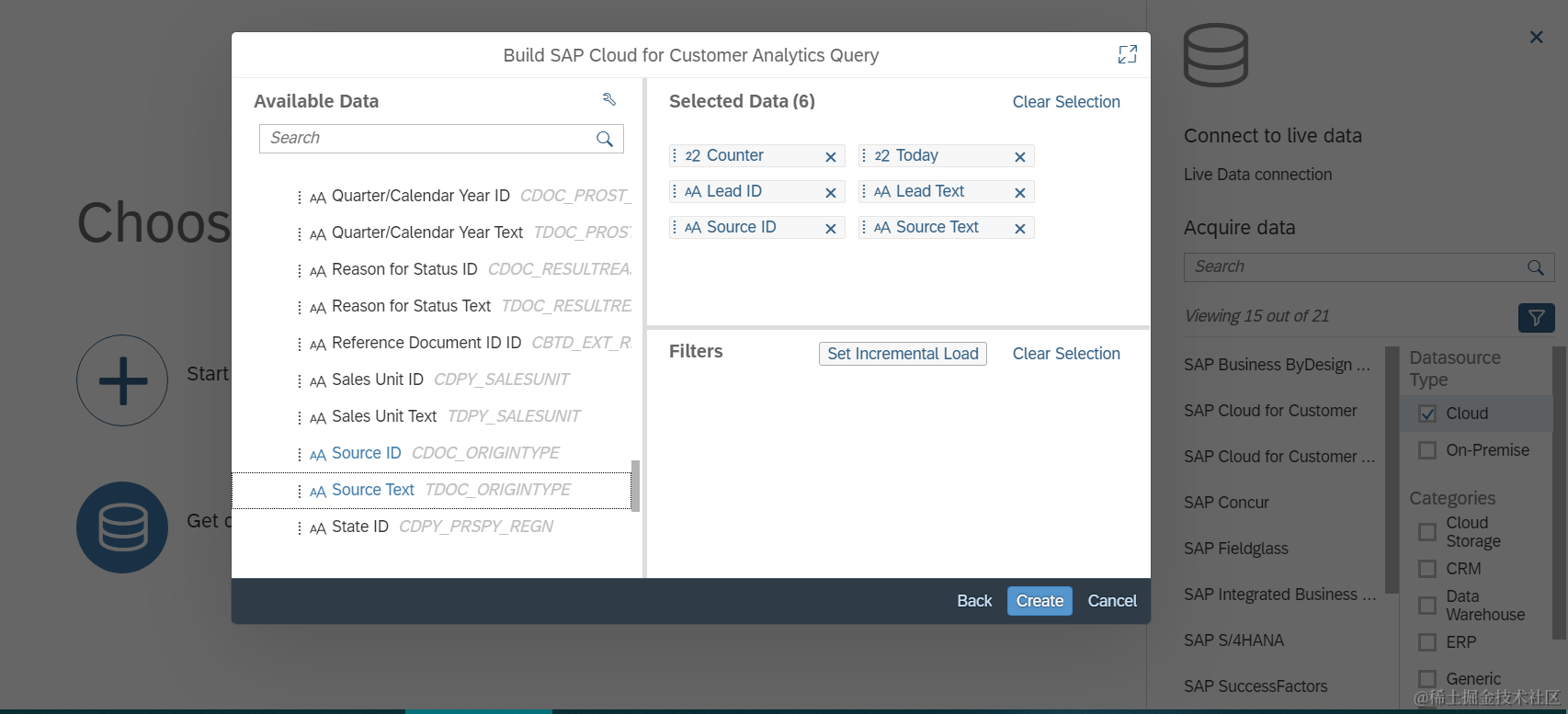Remove Source ID from Selected Data
The width and height of the screenshot is (1568, 714).
coord(830,229)
